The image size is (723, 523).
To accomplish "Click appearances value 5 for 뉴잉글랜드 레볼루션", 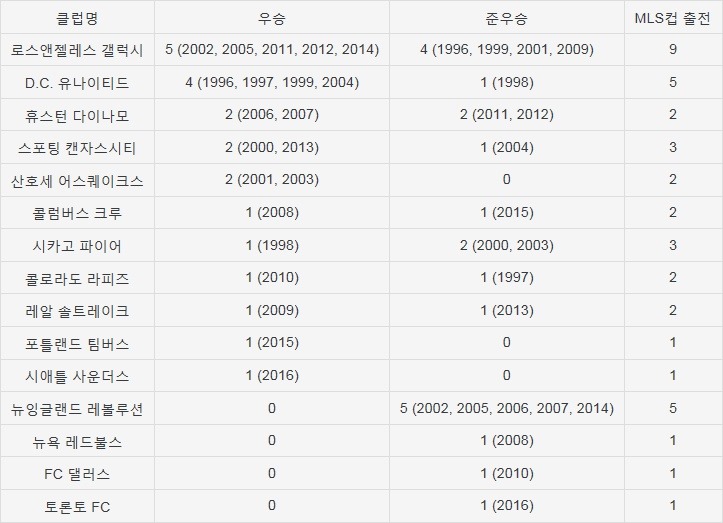I will pos(672,408).
